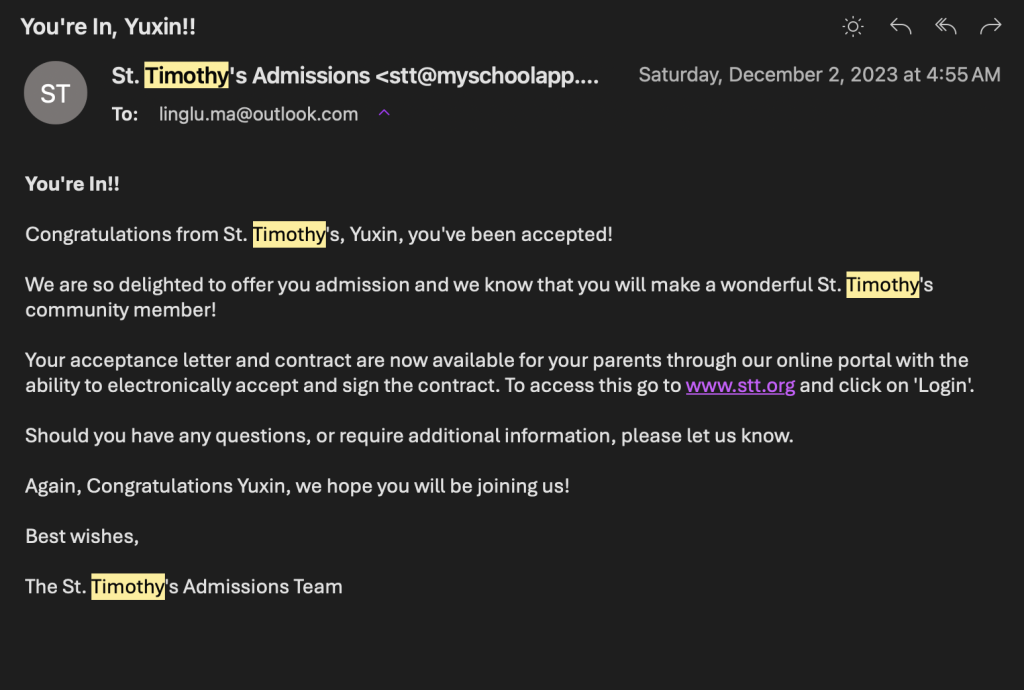The height and width of the screenshot is (690, 1024).
Task: Click the Forward arrow icon
Action: (991, 26)
